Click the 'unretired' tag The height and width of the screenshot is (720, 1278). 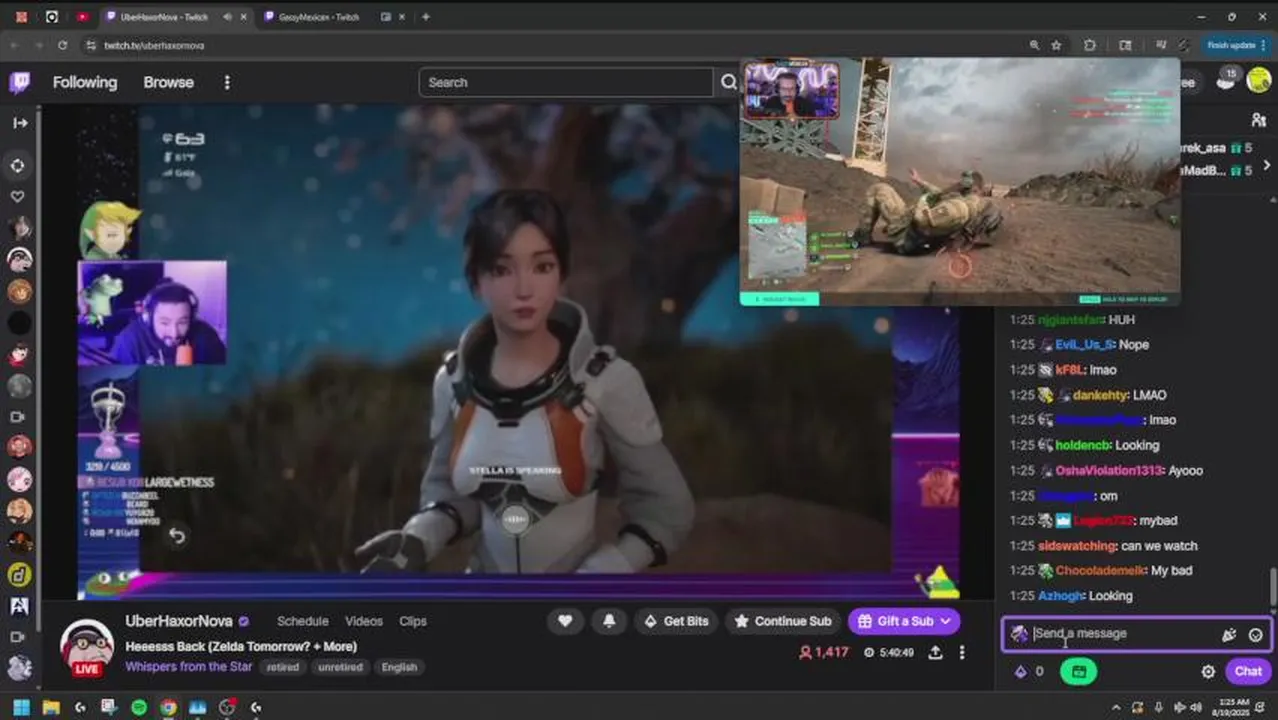pyautogui.click(x=341, y=667)
